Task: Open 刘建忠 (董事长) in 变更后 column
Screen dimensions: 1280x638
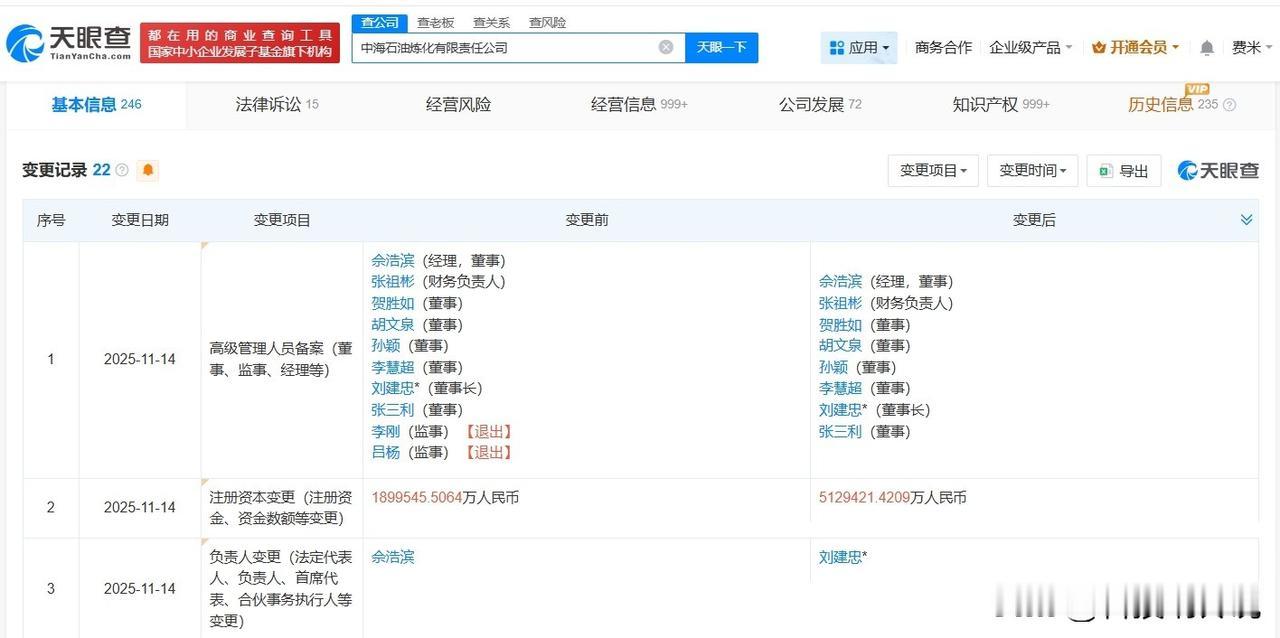Action: pos(840,410)
